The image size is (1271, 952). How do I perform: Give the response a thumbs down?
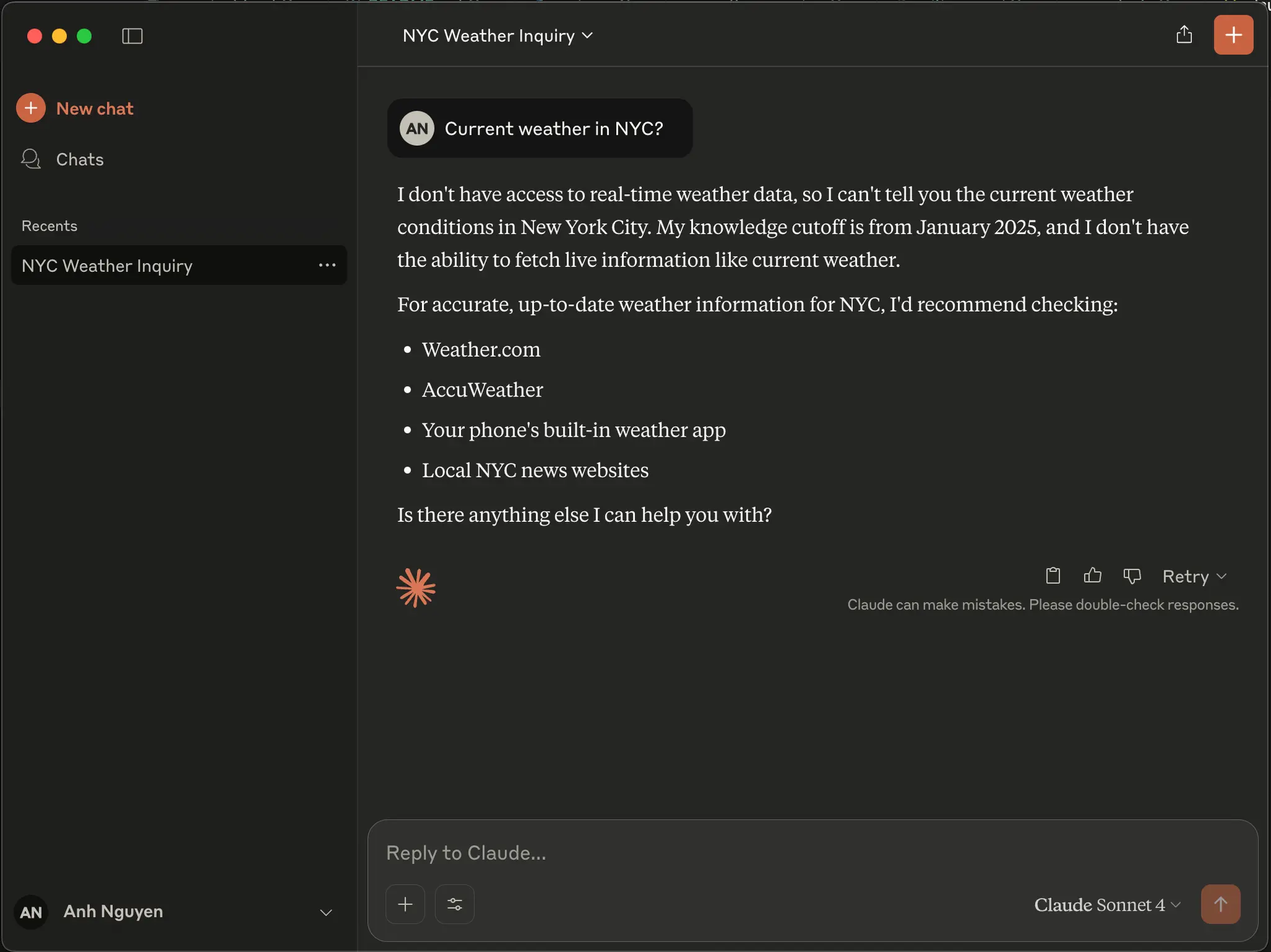click(1132, 576)
